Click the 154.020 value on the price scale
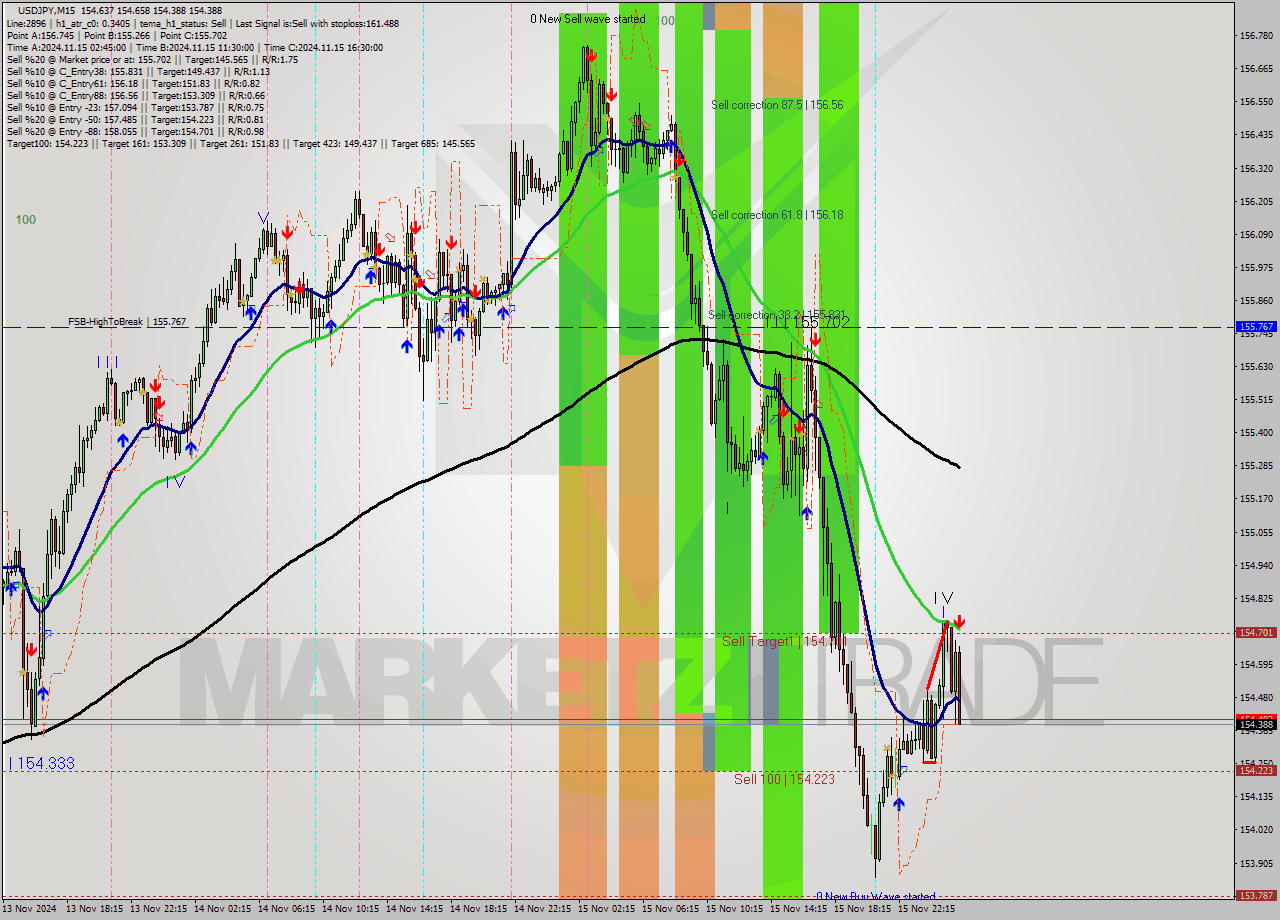 tap(1255, 830)
